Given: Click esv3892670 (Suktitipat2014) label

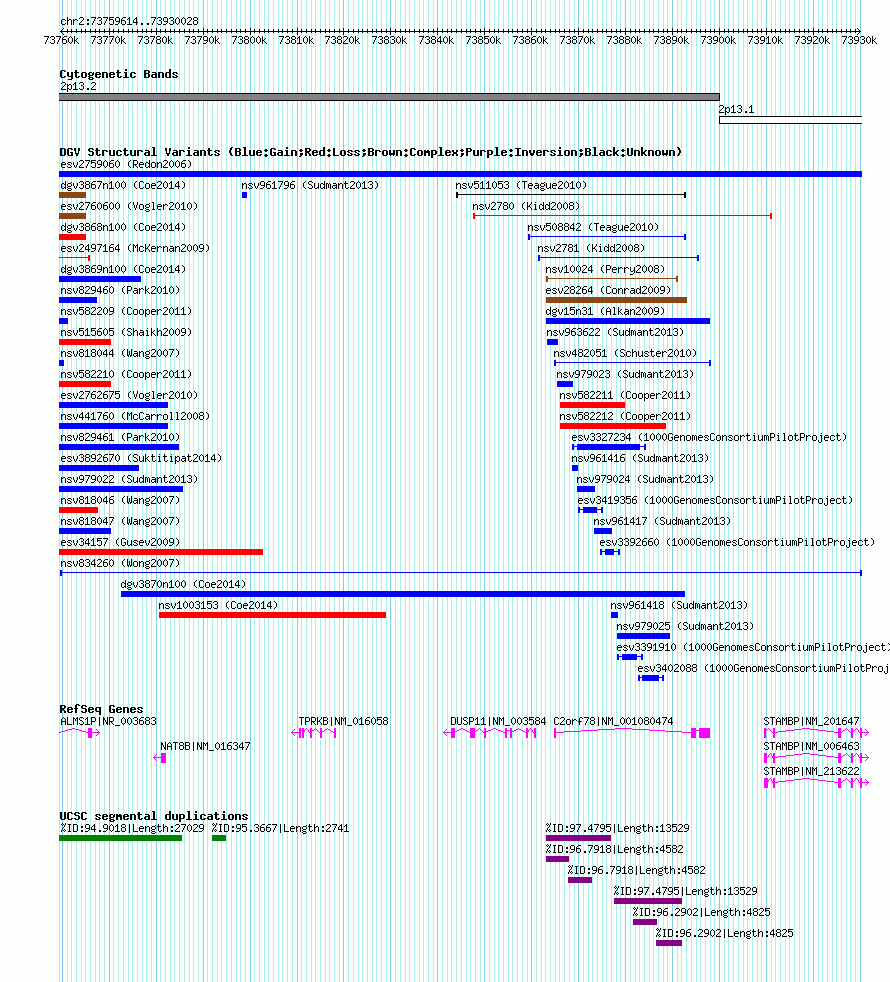Looking at the screenshot, I should pos(141,458).
